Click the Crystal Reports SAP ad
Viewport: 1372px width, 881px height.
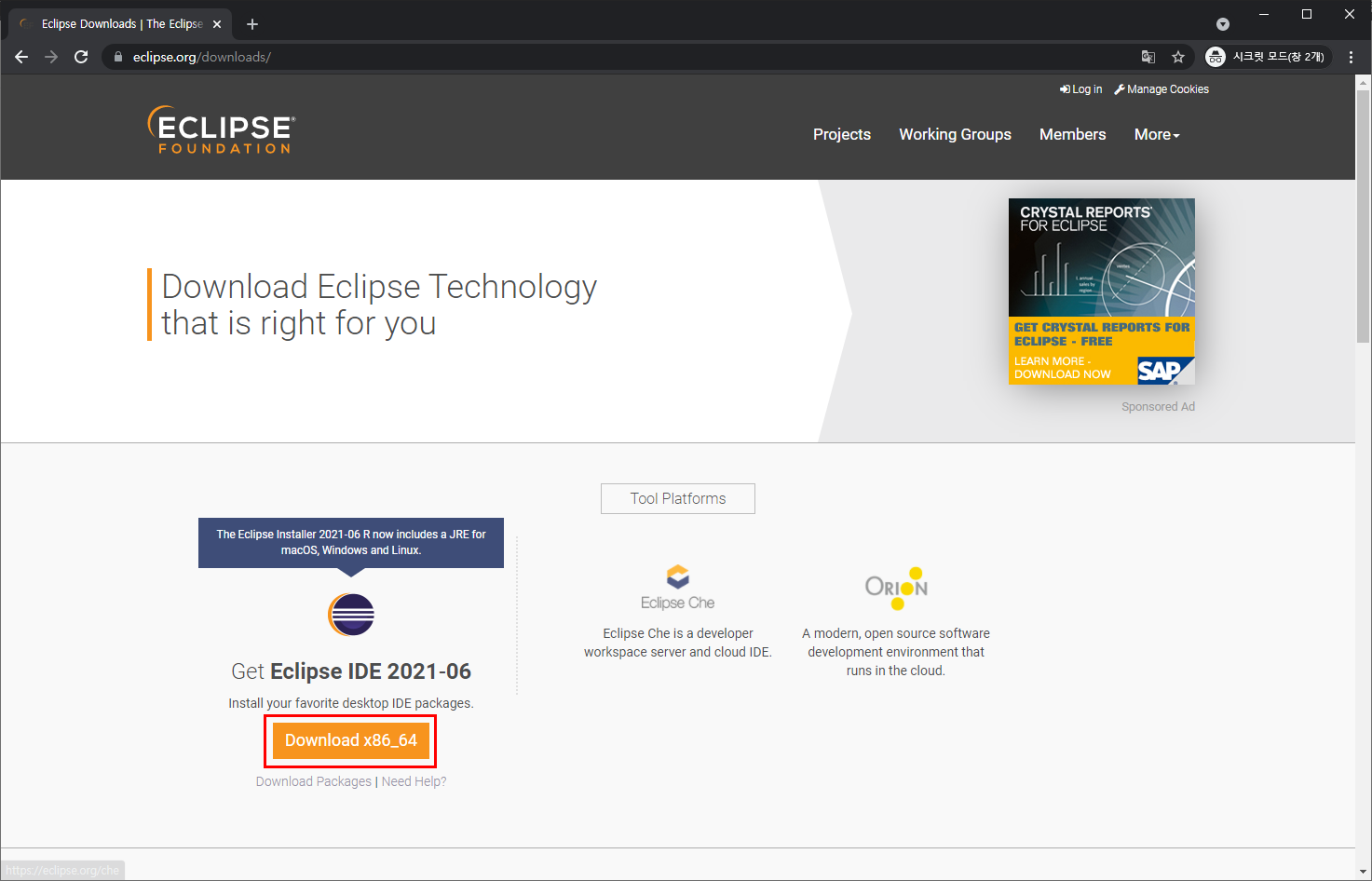click(x=1102, y=291)
